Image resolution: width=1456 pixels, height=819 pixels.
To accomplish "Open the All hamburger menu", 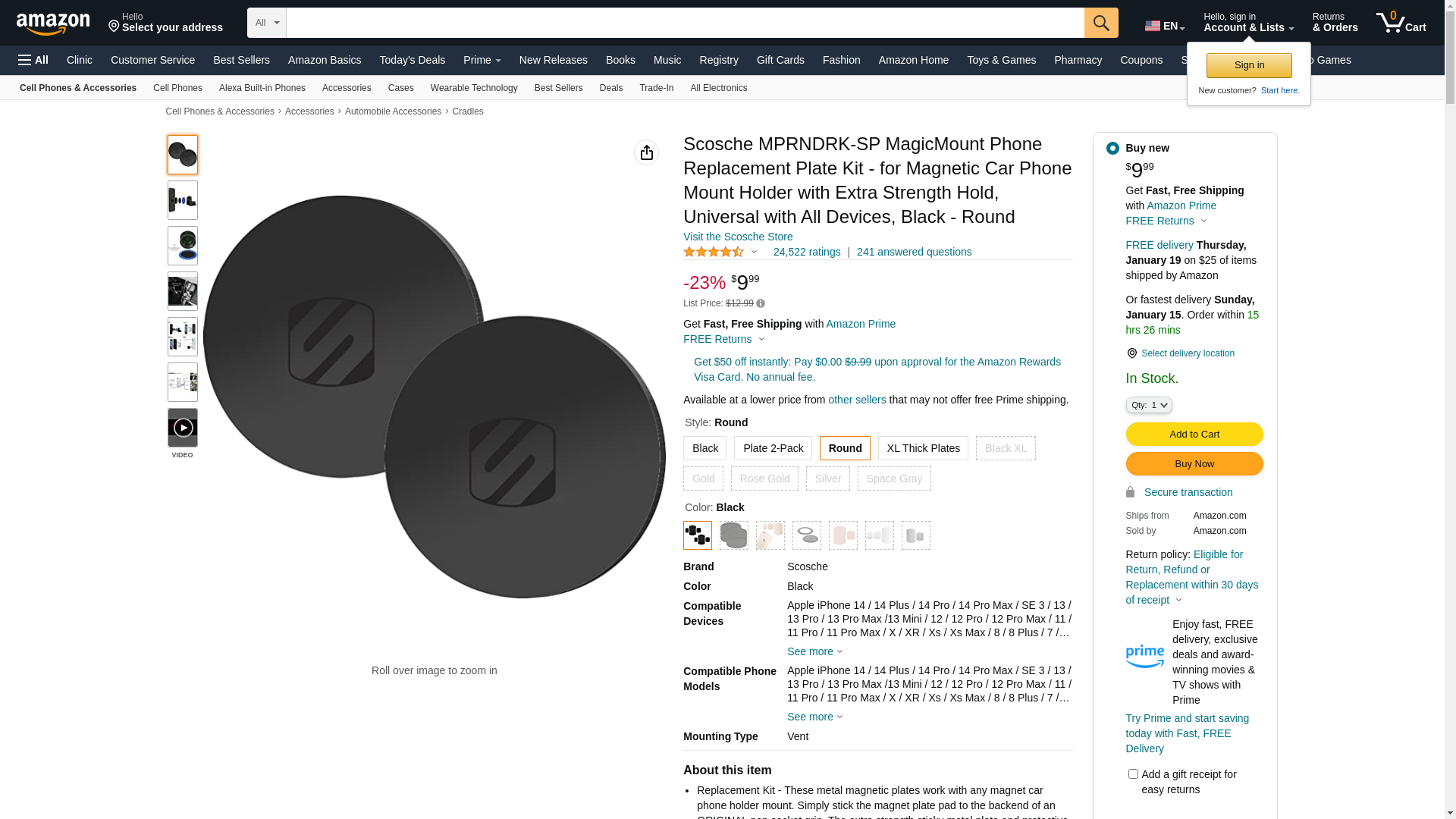I will pyautogui.click(x=33, y=60).
